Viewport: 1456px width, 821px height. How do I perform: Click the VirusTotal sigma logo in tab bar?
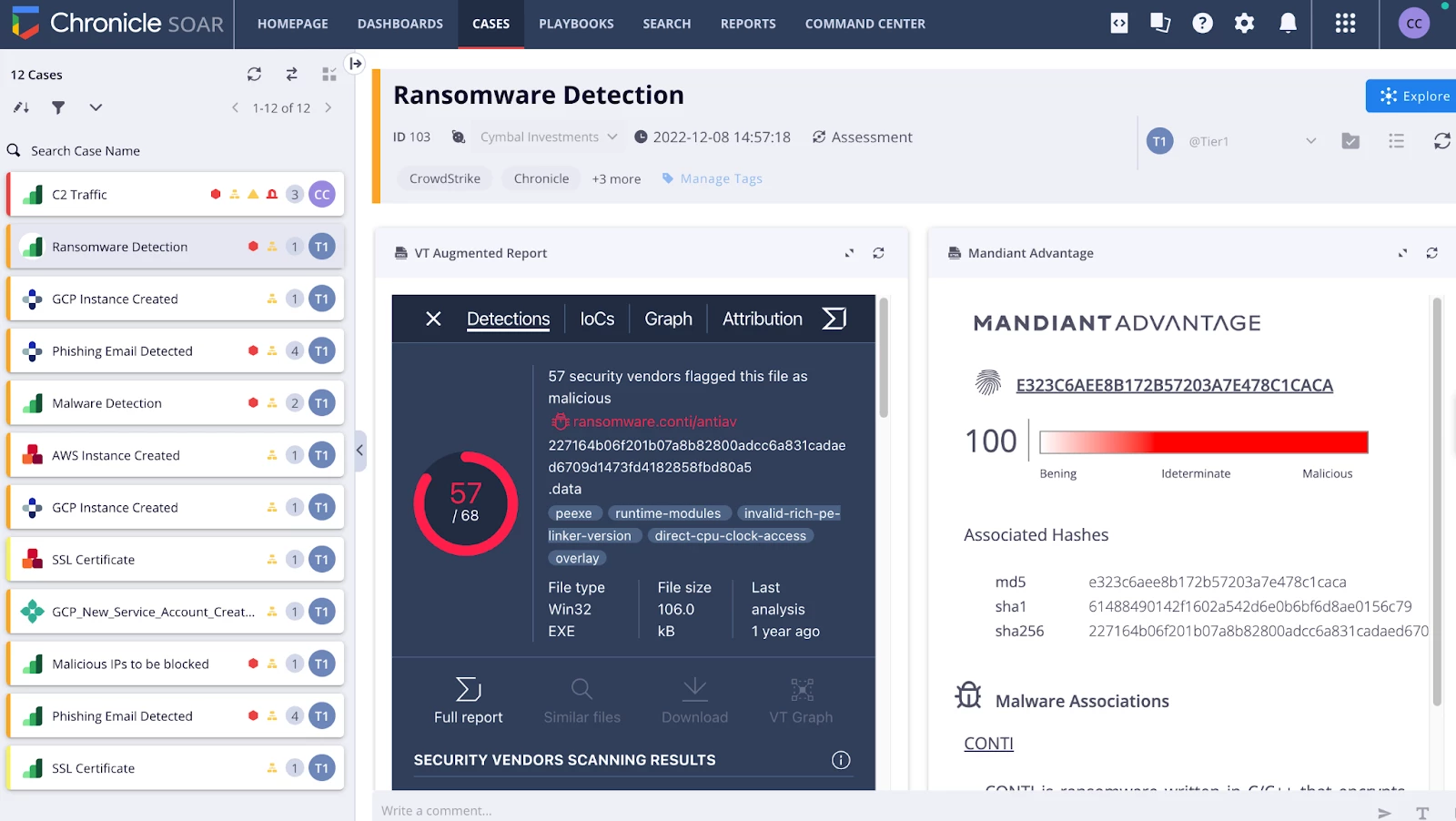(x=834, y=319)
